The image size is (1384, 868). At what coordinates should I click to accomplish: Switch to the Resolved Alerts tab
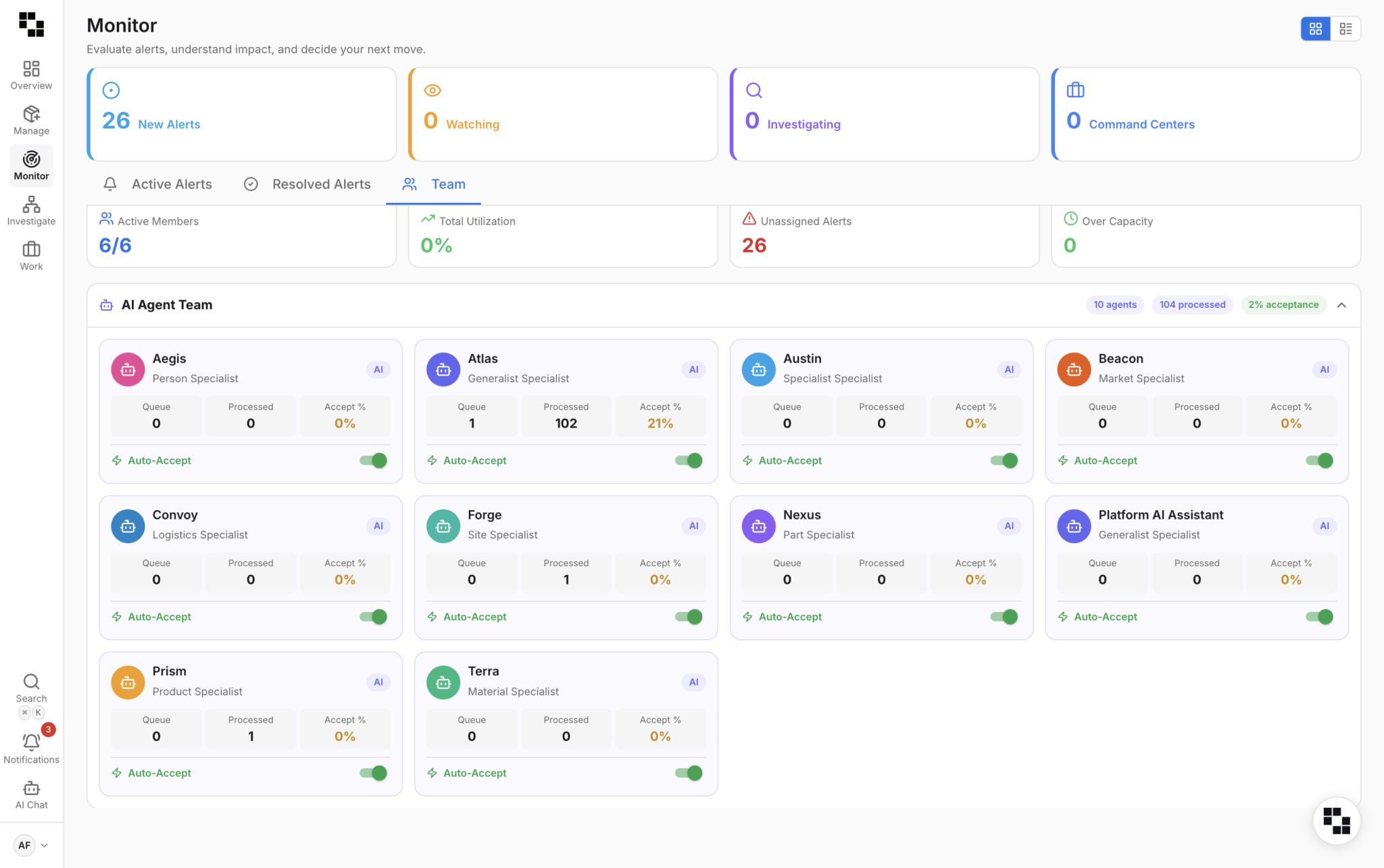coord(307,184)
